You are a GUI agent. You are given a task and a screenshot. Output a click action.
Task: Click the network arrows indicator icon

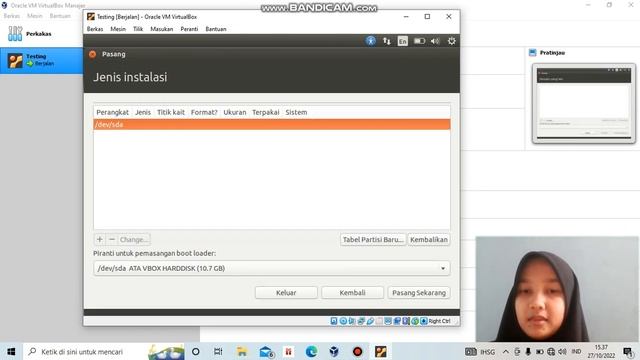(387, 41)
